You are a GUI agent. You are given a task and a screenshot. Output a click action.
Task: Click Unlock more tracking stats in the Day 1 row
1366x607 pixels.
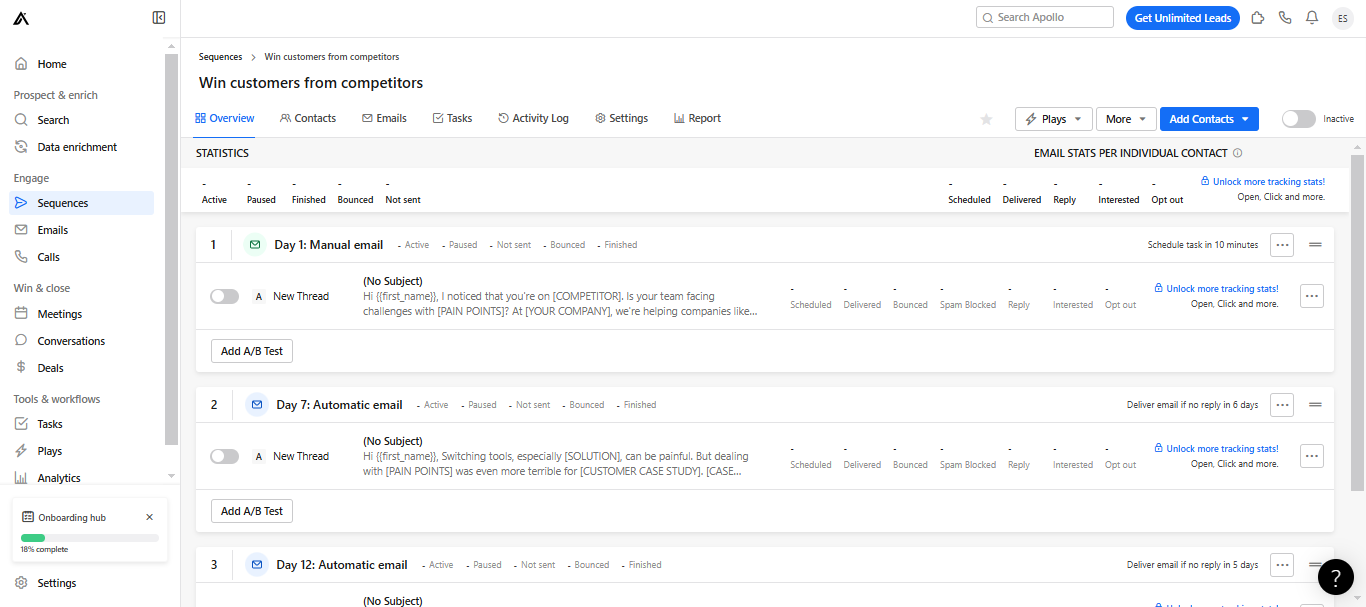coord(1216,289)
